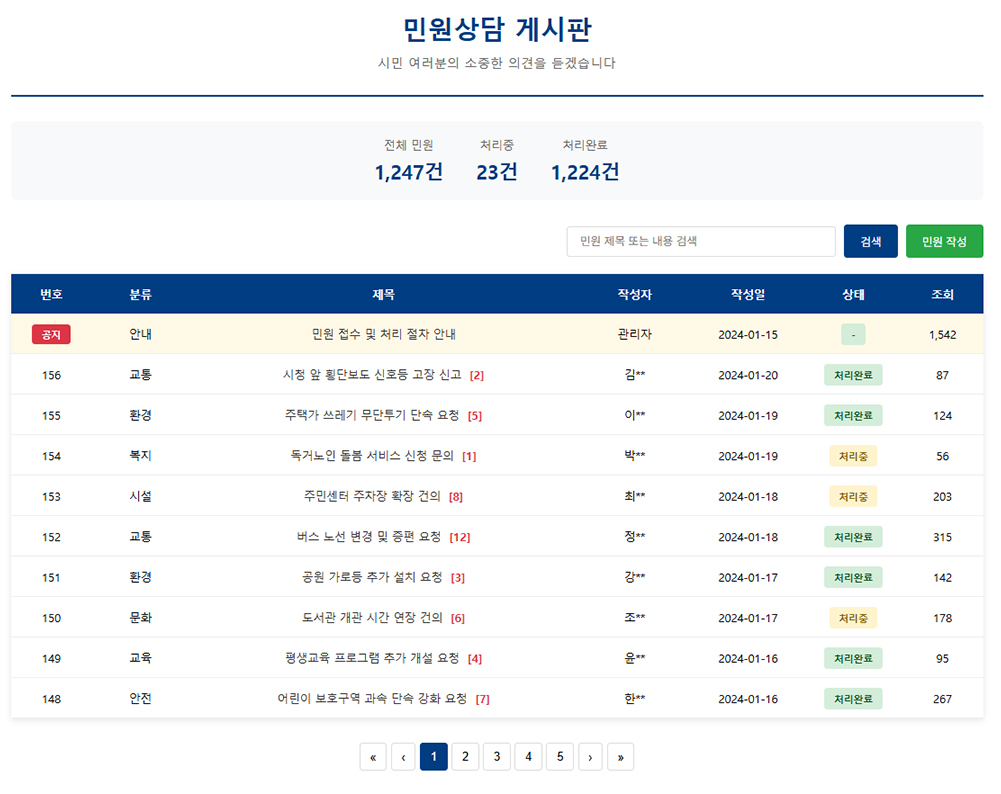Open the 민원 접수 및 처리 절차 안내 notice
This screenshot has height=794, width=1001.
coord(384,334)
